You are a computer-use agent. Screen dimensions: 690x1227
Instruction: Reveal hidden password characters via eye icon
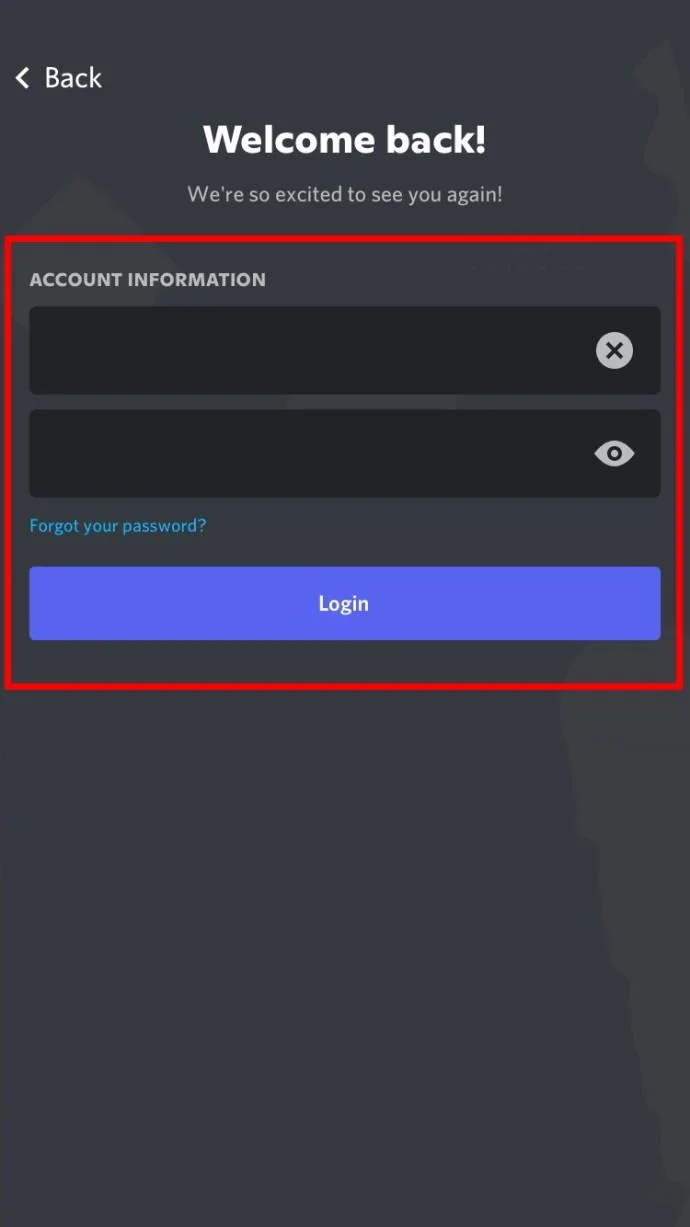click(x=614, y=453)
